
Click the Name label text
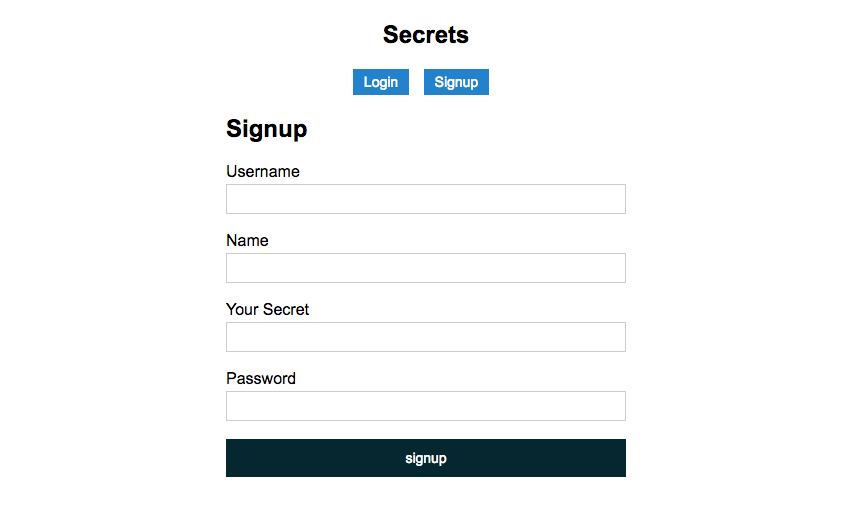247,240
